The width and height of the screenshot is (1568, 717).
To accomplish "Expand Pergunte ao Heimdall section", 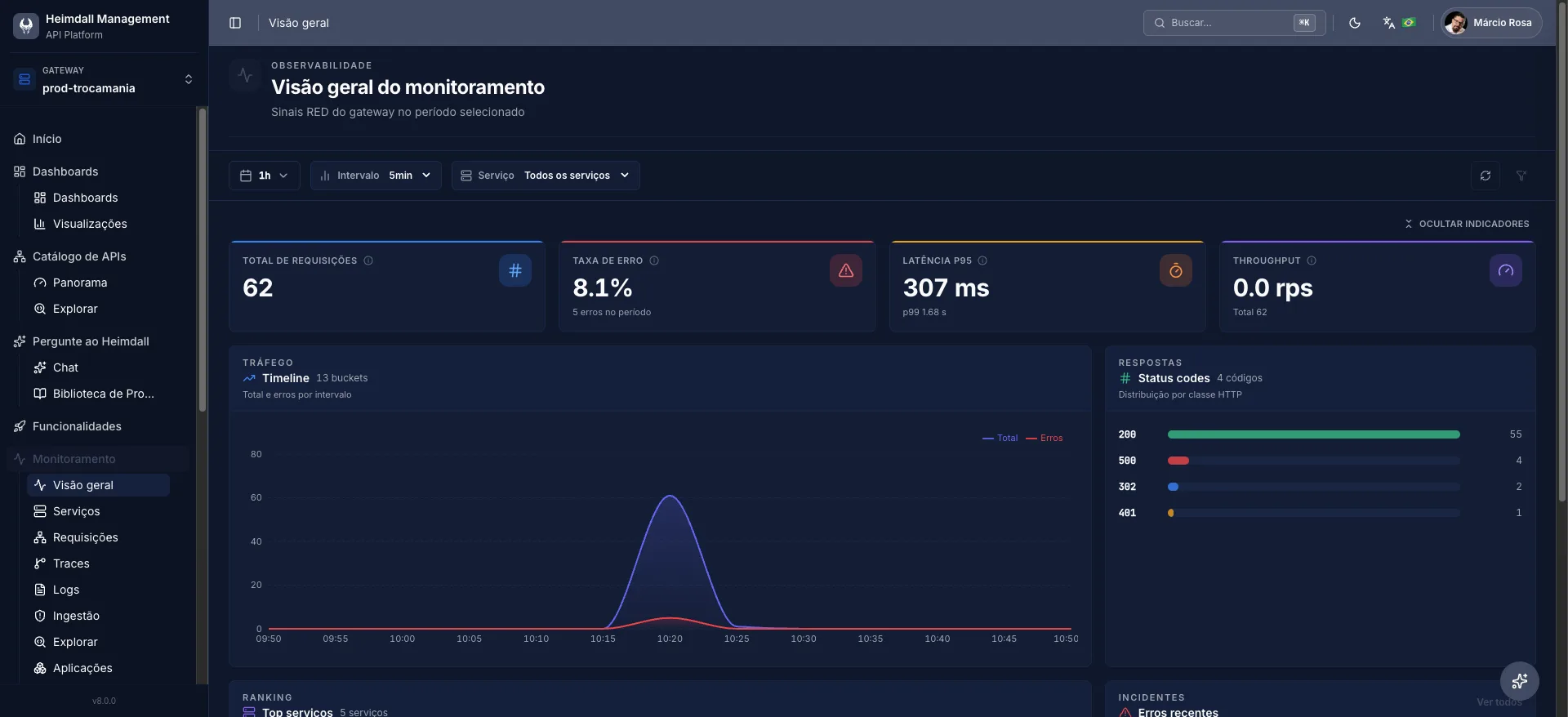I will pos(98,341).
